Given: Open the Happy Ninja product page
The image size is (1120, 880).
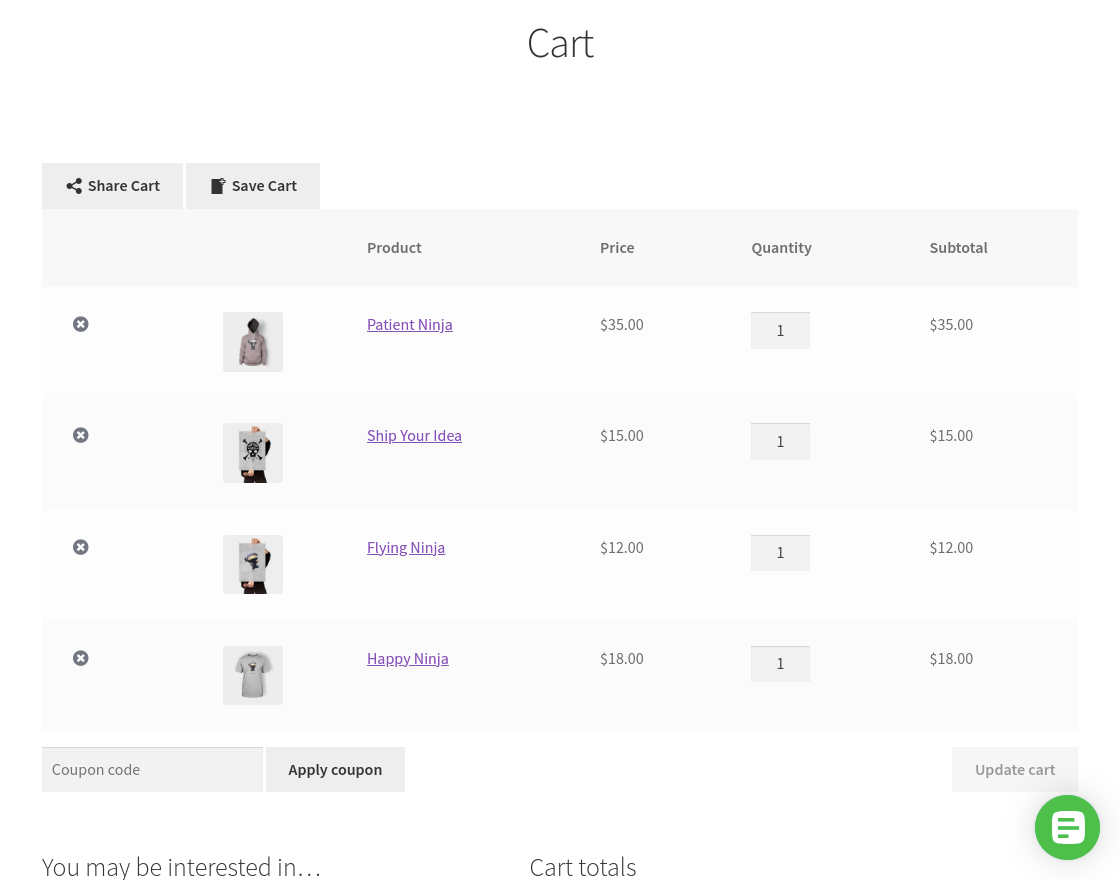Looking at the screenshot, I should click(x=407, y=658).
